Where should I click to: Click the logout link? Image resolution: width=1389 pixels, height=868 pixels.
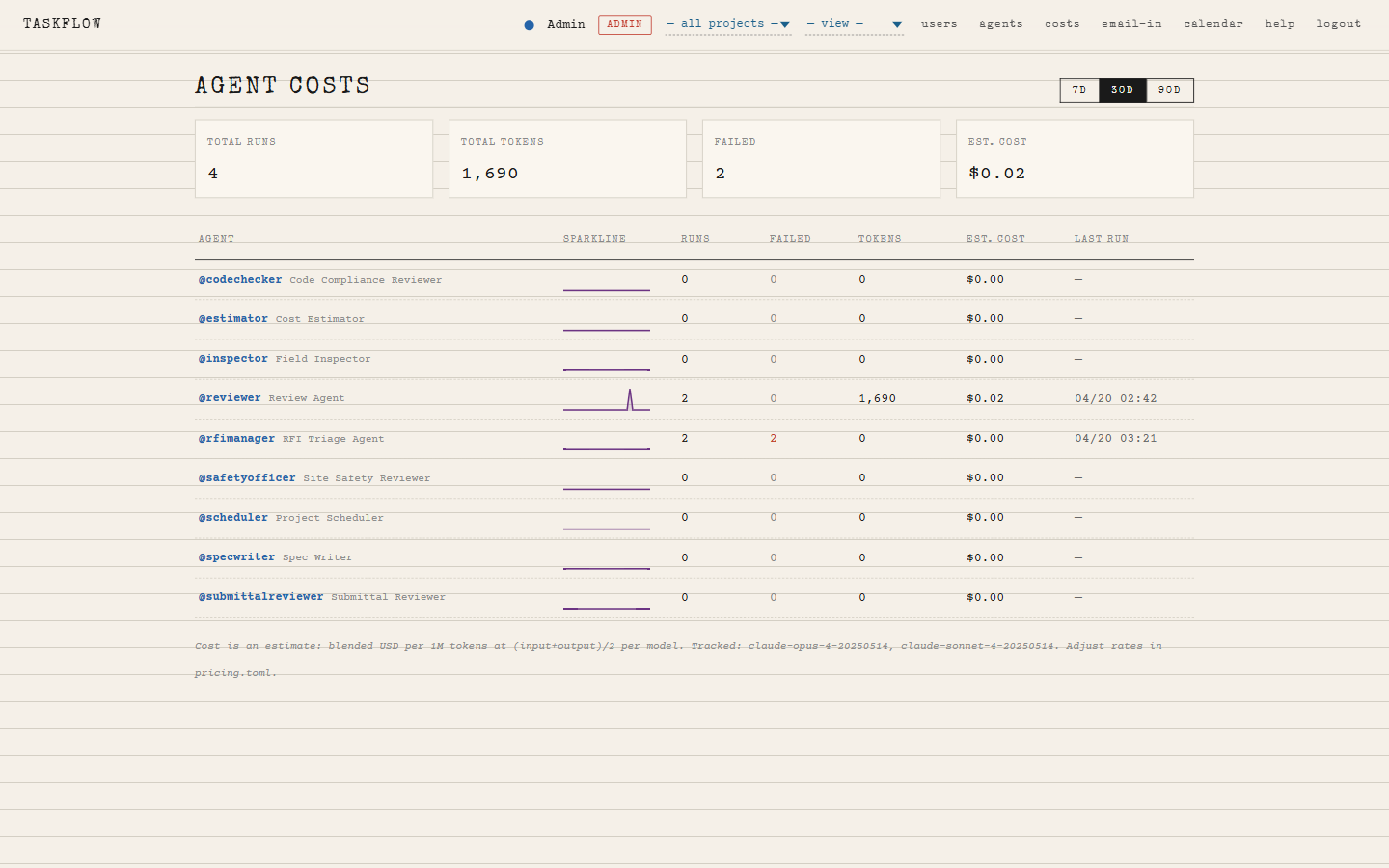point(1338,24)
